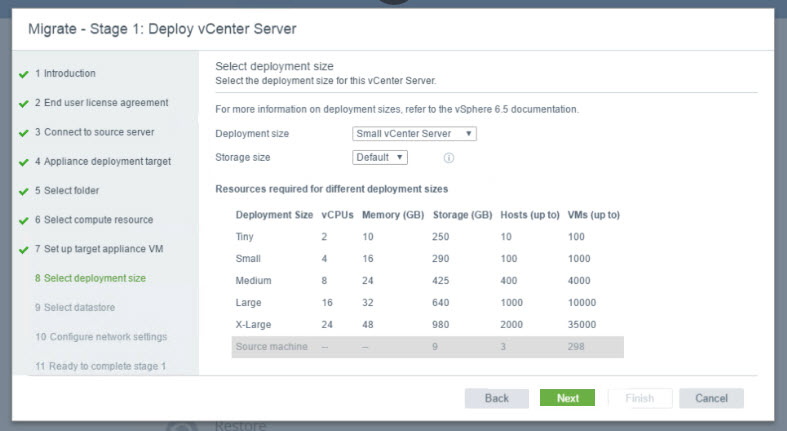Select the Medium deployment size row

[427, 280]
